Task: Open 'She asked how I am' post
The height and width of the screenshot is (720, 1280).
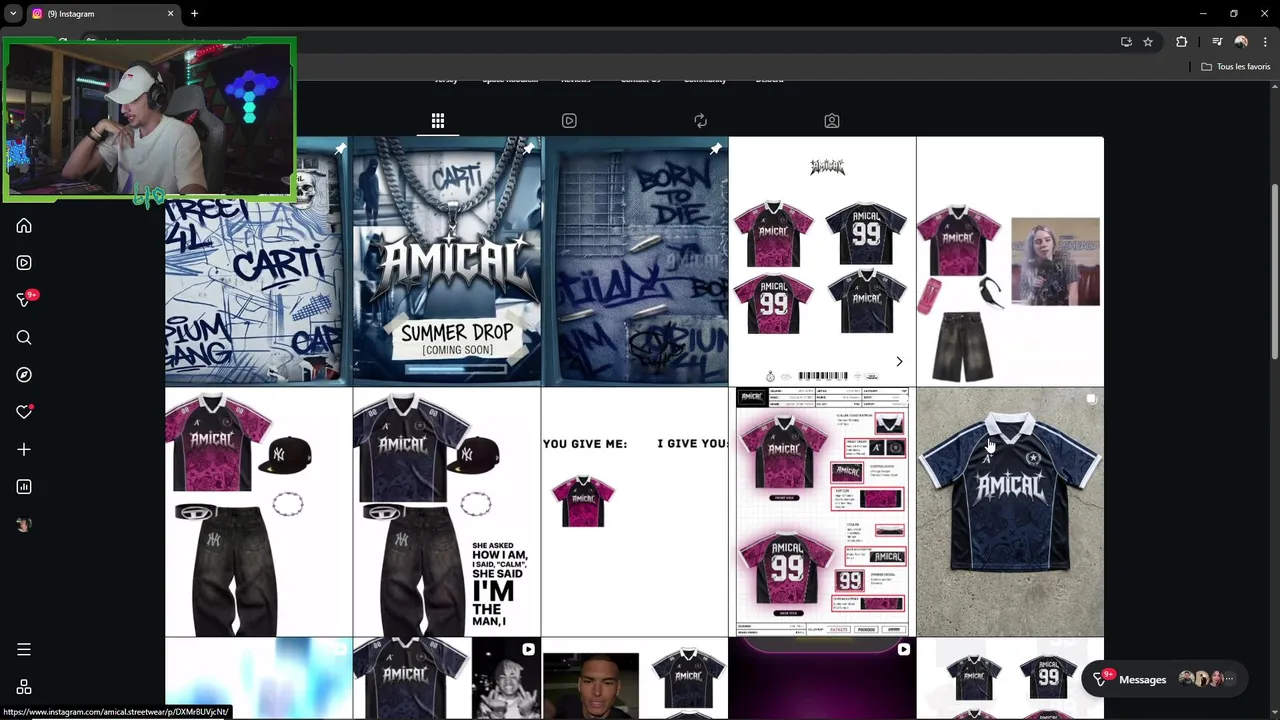Action: [x=446, y=512]
